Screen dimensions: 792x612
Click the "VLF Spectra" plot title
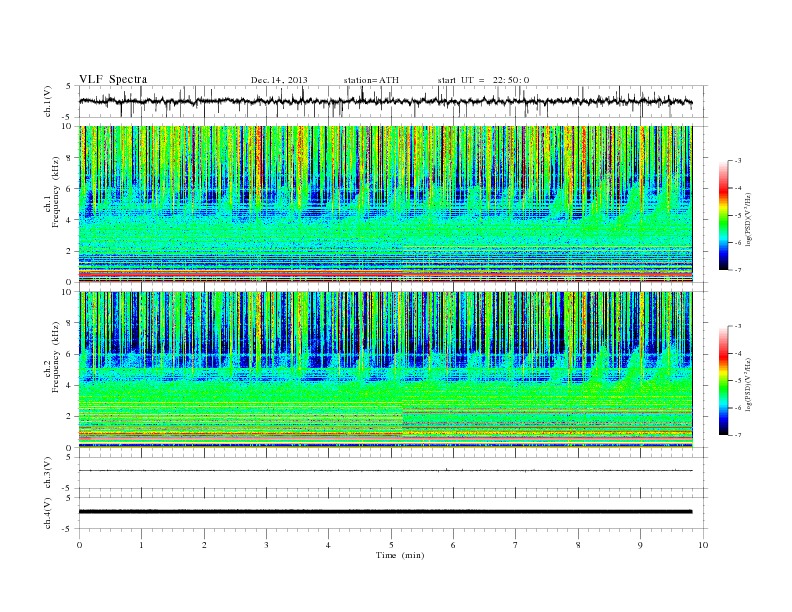[x=113, y=79]
